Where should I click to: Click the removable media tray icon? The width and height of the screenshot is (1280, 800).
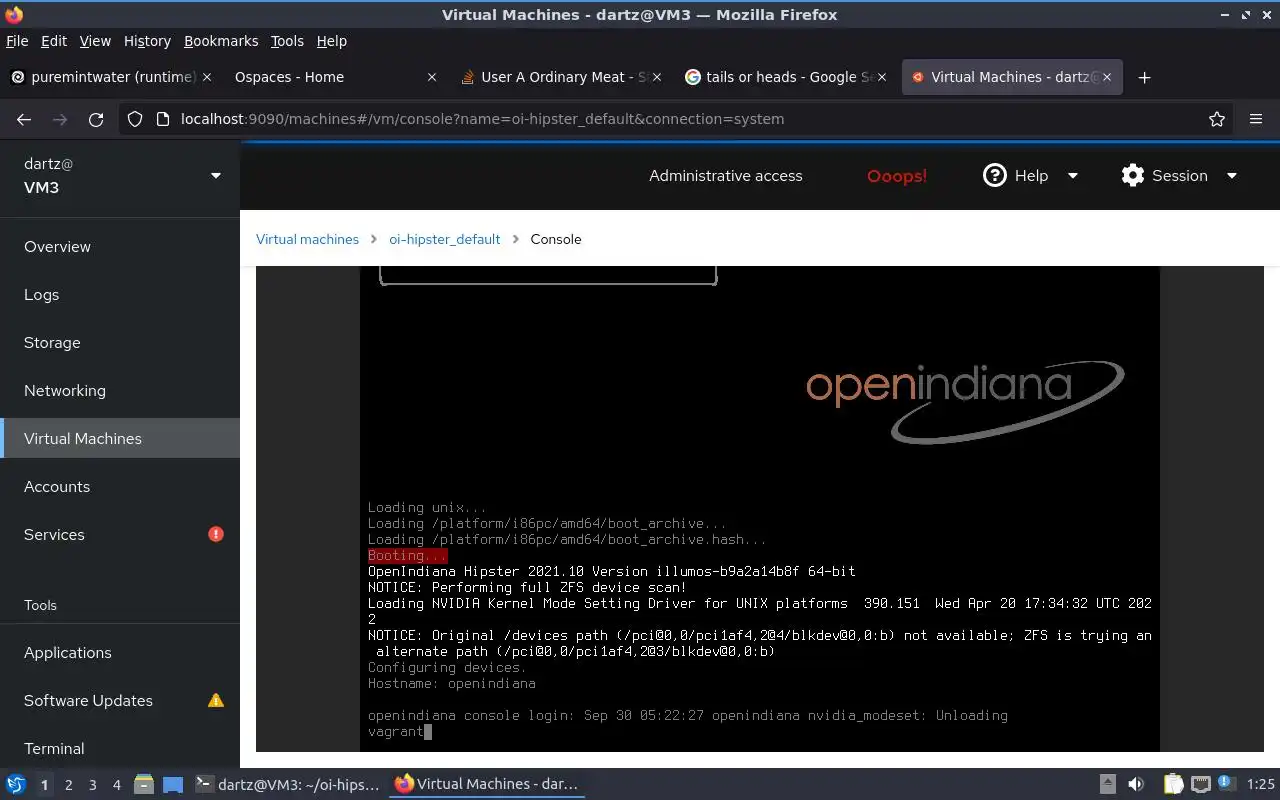(1108, 784)
